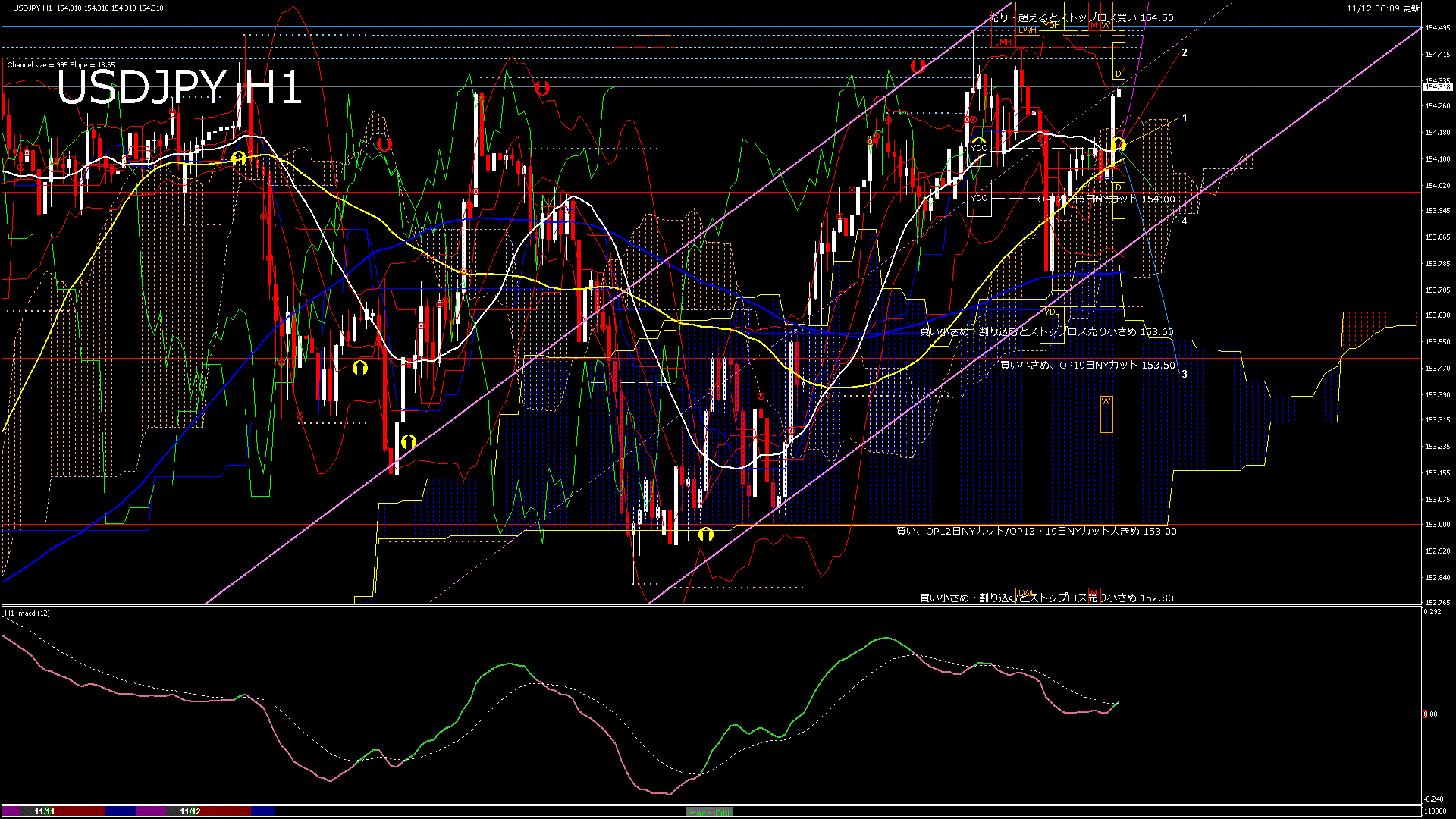Select the yellow buy reversal arrow near 153.47

tap(360, 366)
